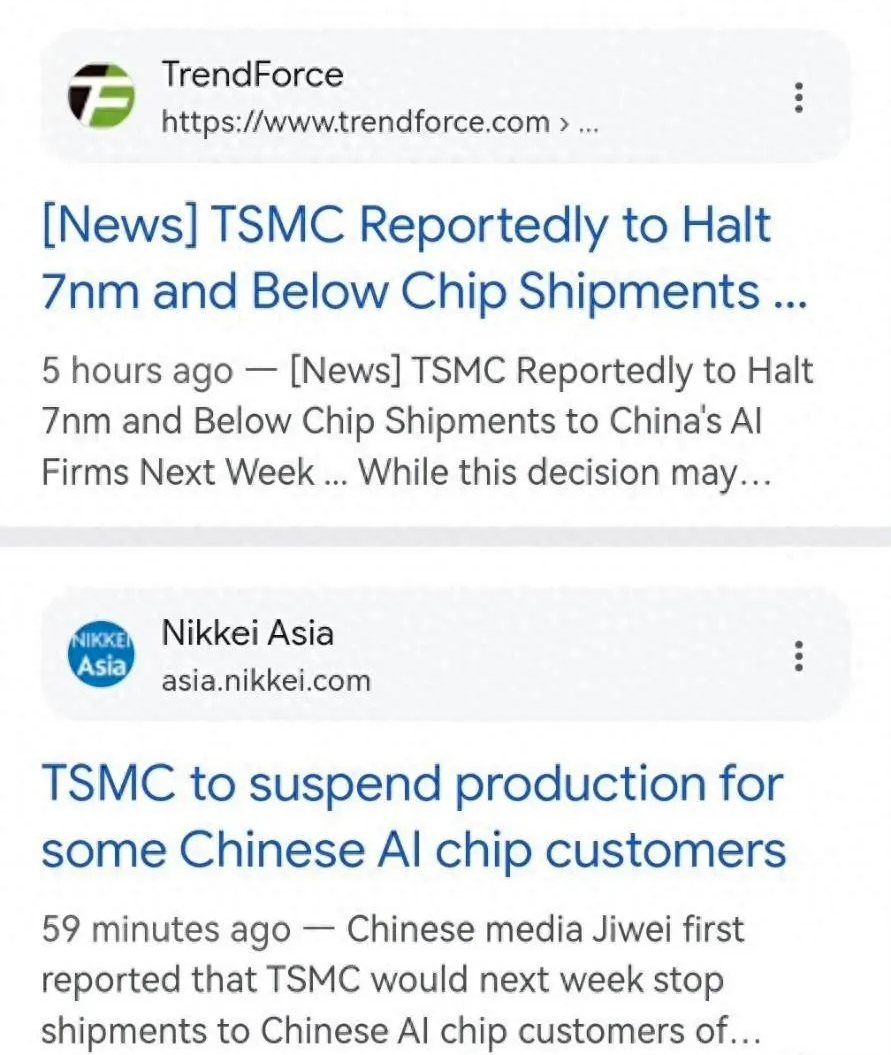The image size is (891, 1055).
Task: Click the TrendForce site name text
Action: [252, 74]
